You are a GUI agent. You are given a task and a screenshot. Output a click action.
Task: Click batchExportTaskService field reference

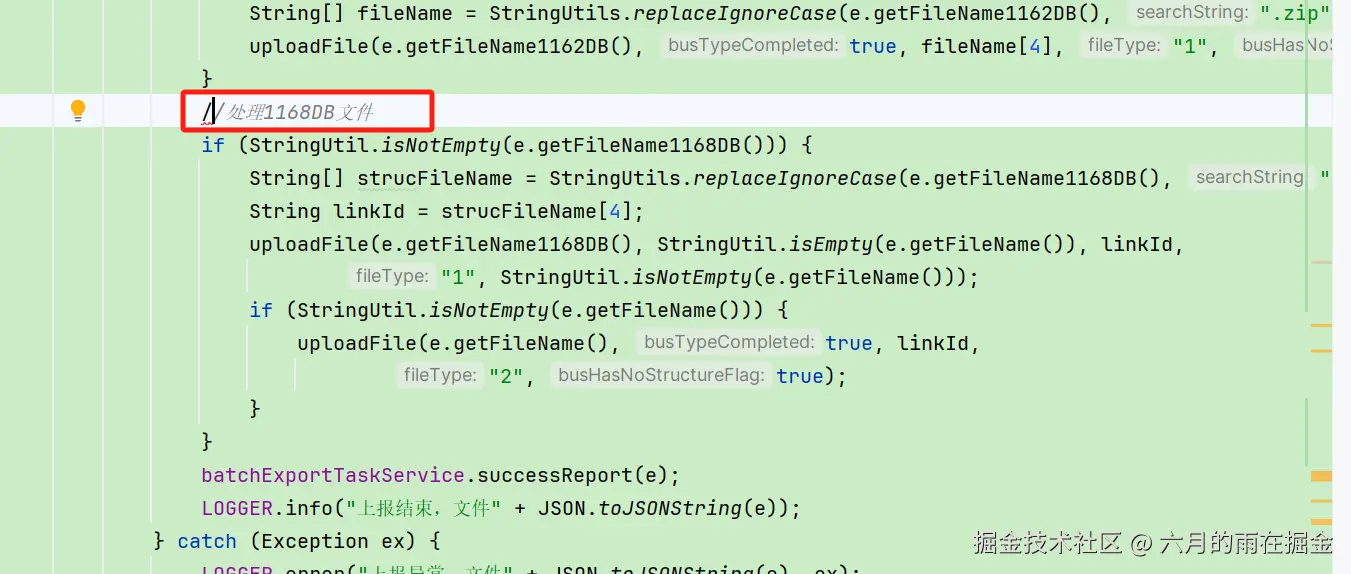(x=333, y=475)
